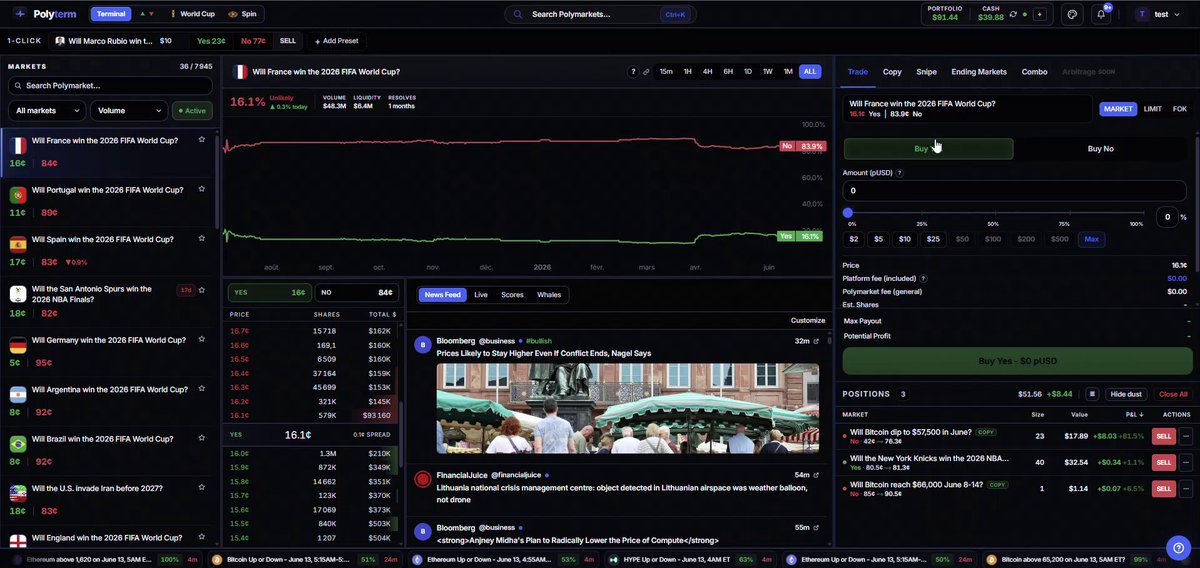The height and width of the screenshot is (568, 1200).
Task: Open the notifications bell
Action: (x=1101, y=15)
